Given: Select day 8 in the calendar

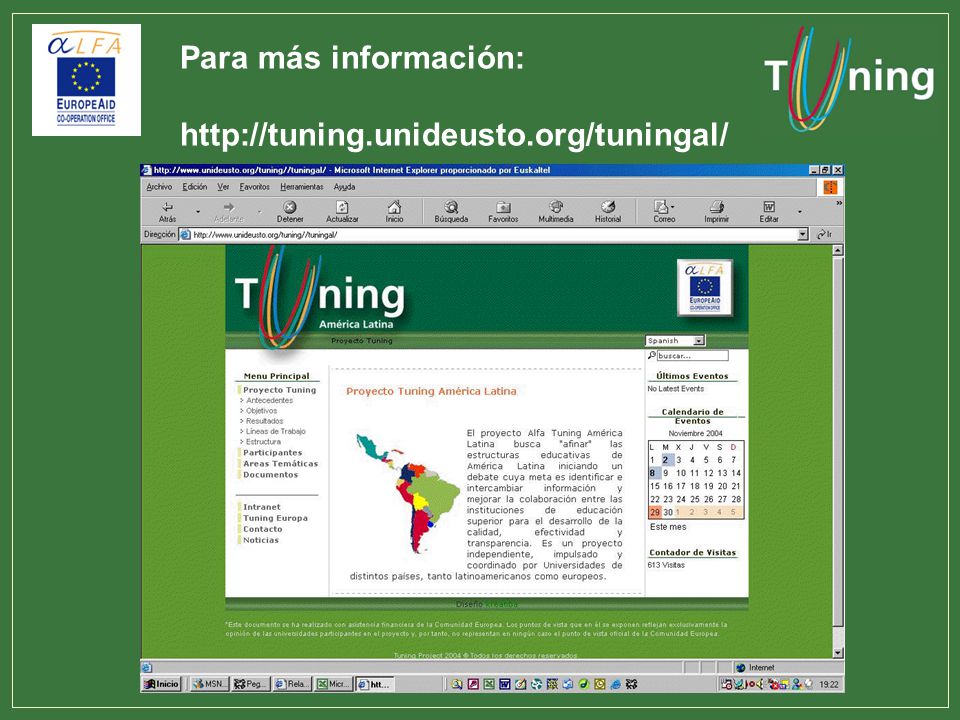Looking at the screenshot, I should [653, 473].
